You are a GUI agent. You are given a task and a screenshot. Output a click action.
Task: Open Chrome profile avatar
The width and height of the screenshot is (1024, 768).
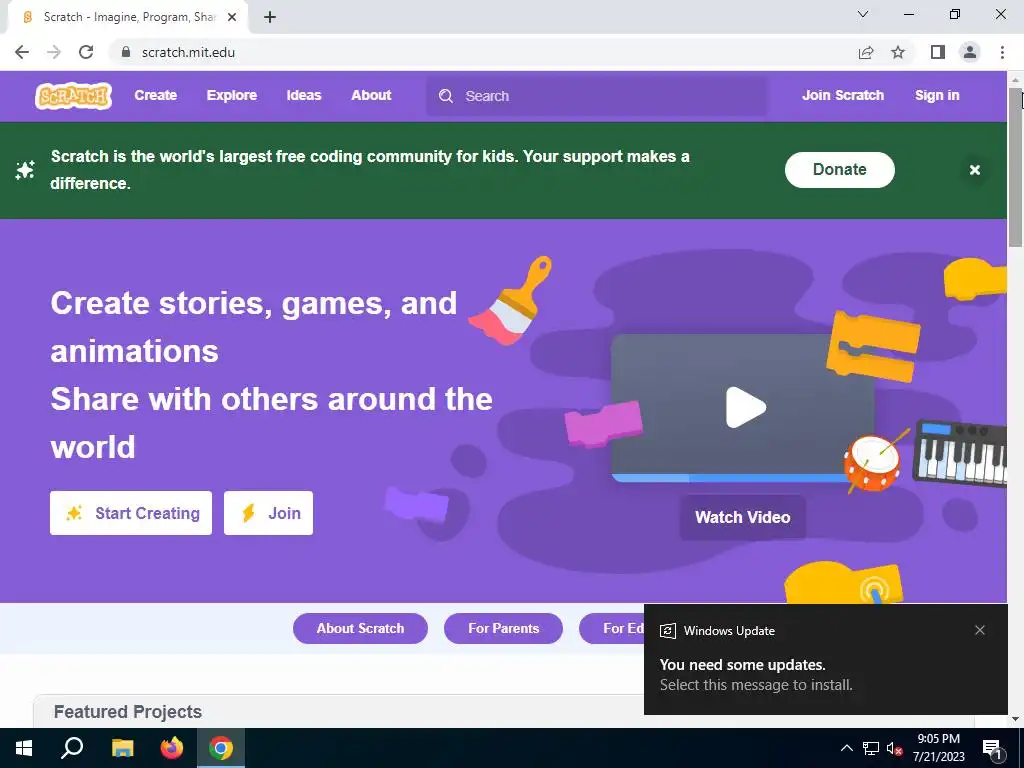coord(970,52)
